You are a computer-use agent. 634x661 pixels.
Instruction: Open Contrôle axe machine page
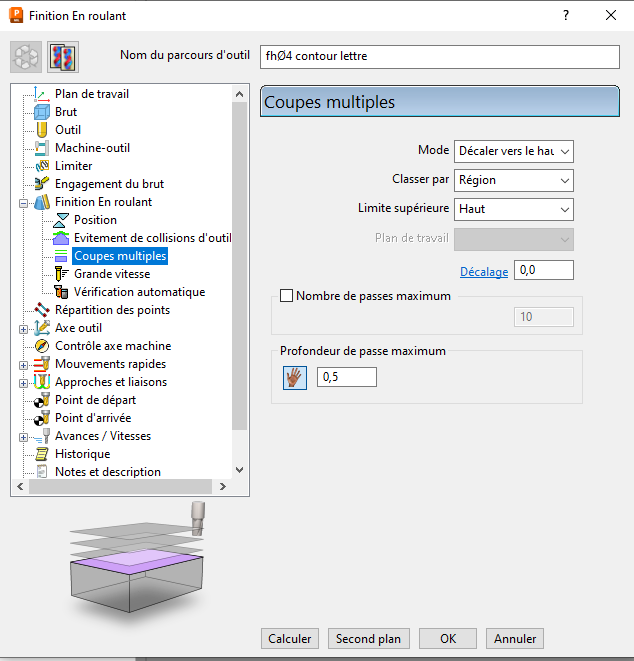point(112,346)
